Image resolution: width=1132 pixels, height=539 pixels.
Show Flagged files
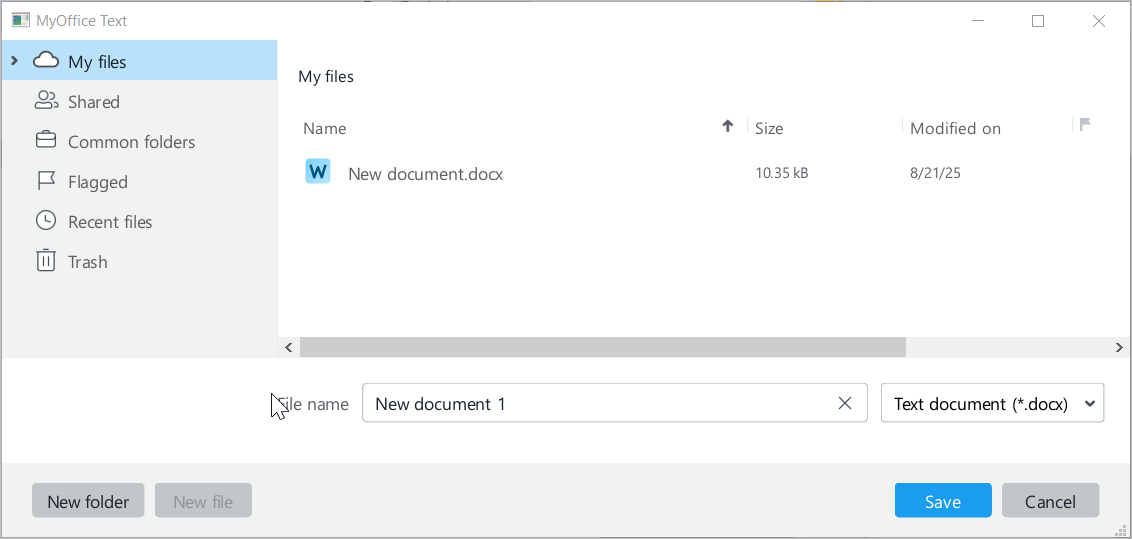pos(139,182)
